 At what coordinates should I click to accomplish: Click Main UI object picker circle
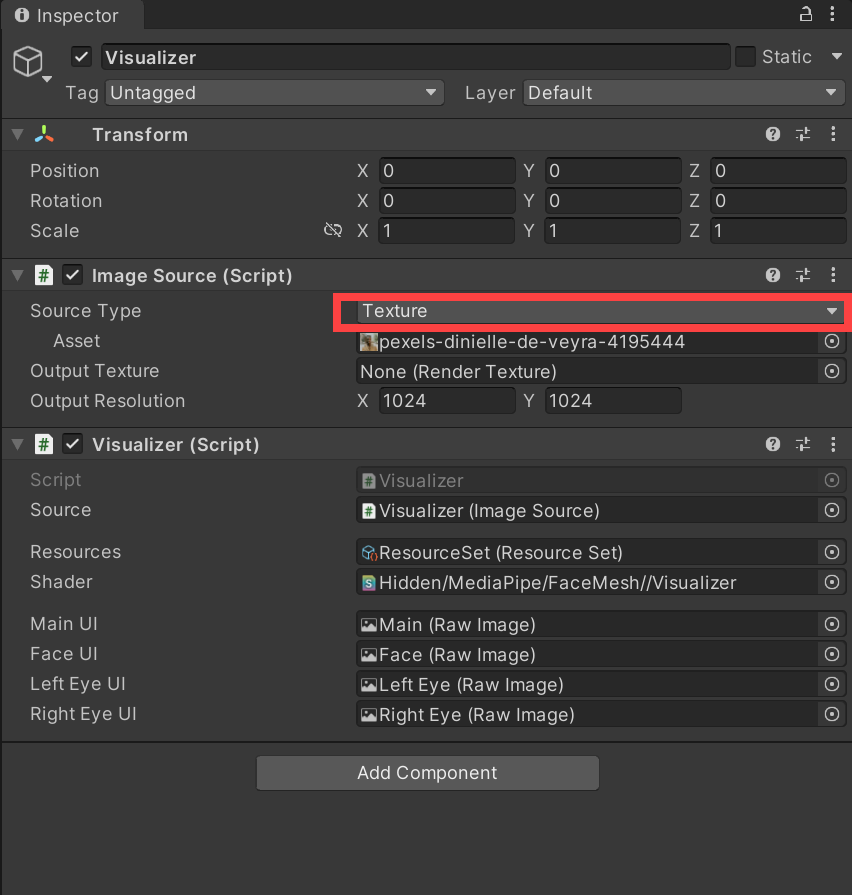(832, 624)
